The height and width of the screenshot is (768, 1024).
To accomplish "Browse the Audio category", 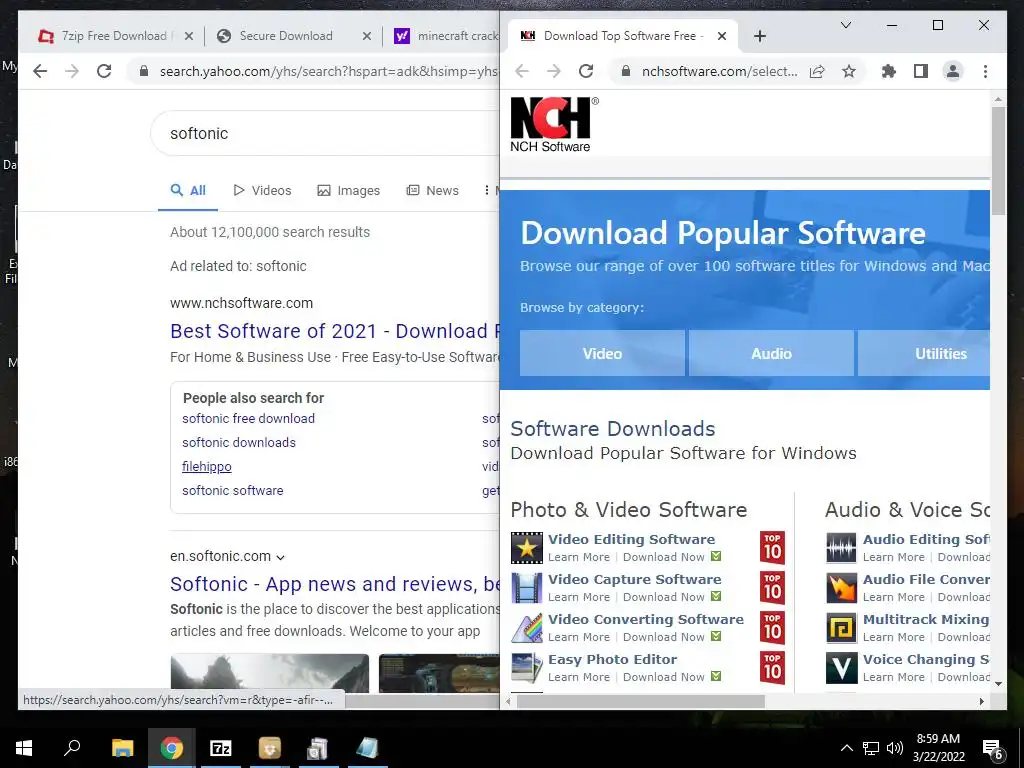I will tap(771, 353).
